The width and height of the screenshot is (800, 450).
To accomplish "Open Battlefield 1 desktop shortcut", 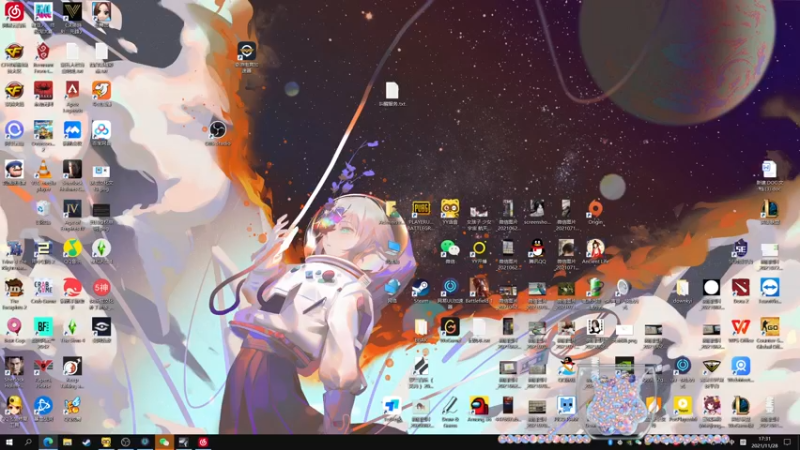I will 479,288.
